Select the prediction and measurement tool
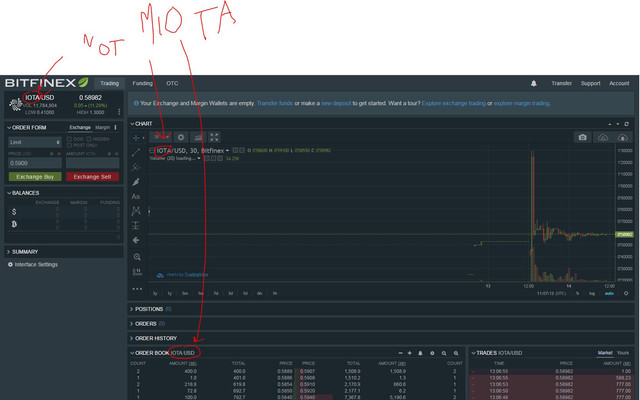Screen dimensions: 640x400 (x=136, y=225)
